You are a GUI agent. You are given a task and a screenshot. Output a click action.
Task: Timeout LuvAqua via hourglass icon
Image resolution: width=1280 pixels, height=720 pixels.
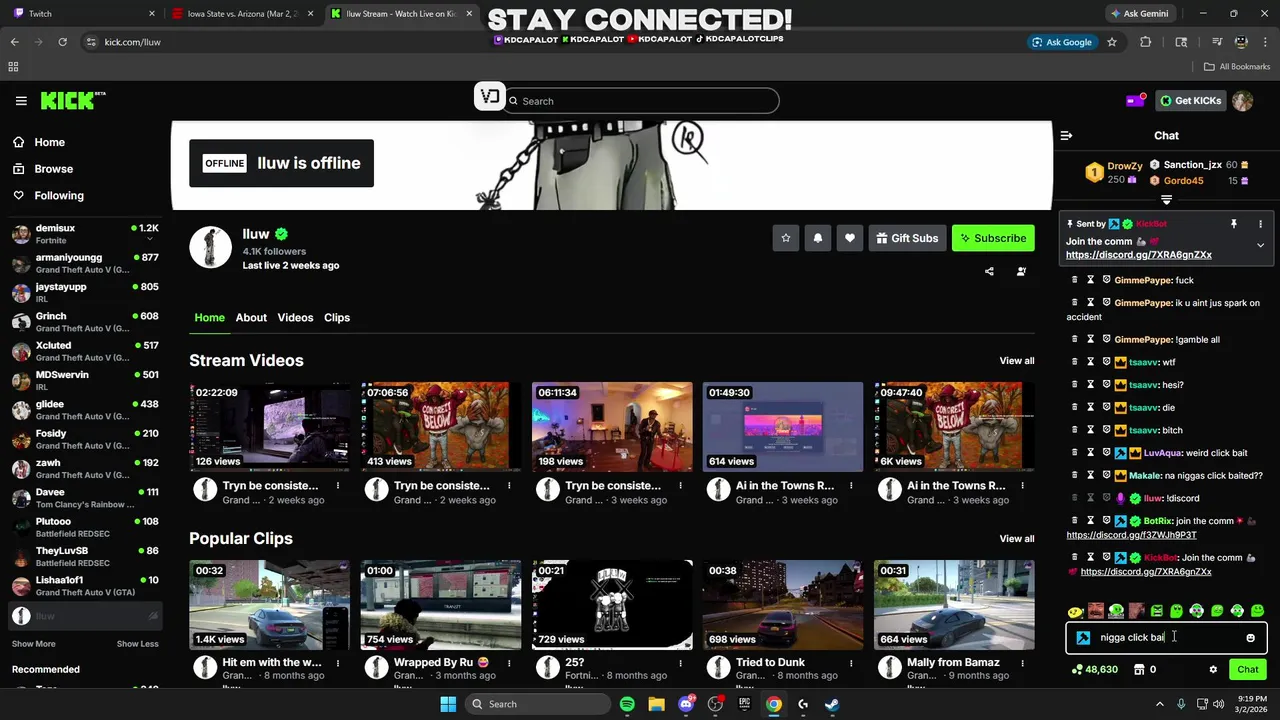[1091, 453]
